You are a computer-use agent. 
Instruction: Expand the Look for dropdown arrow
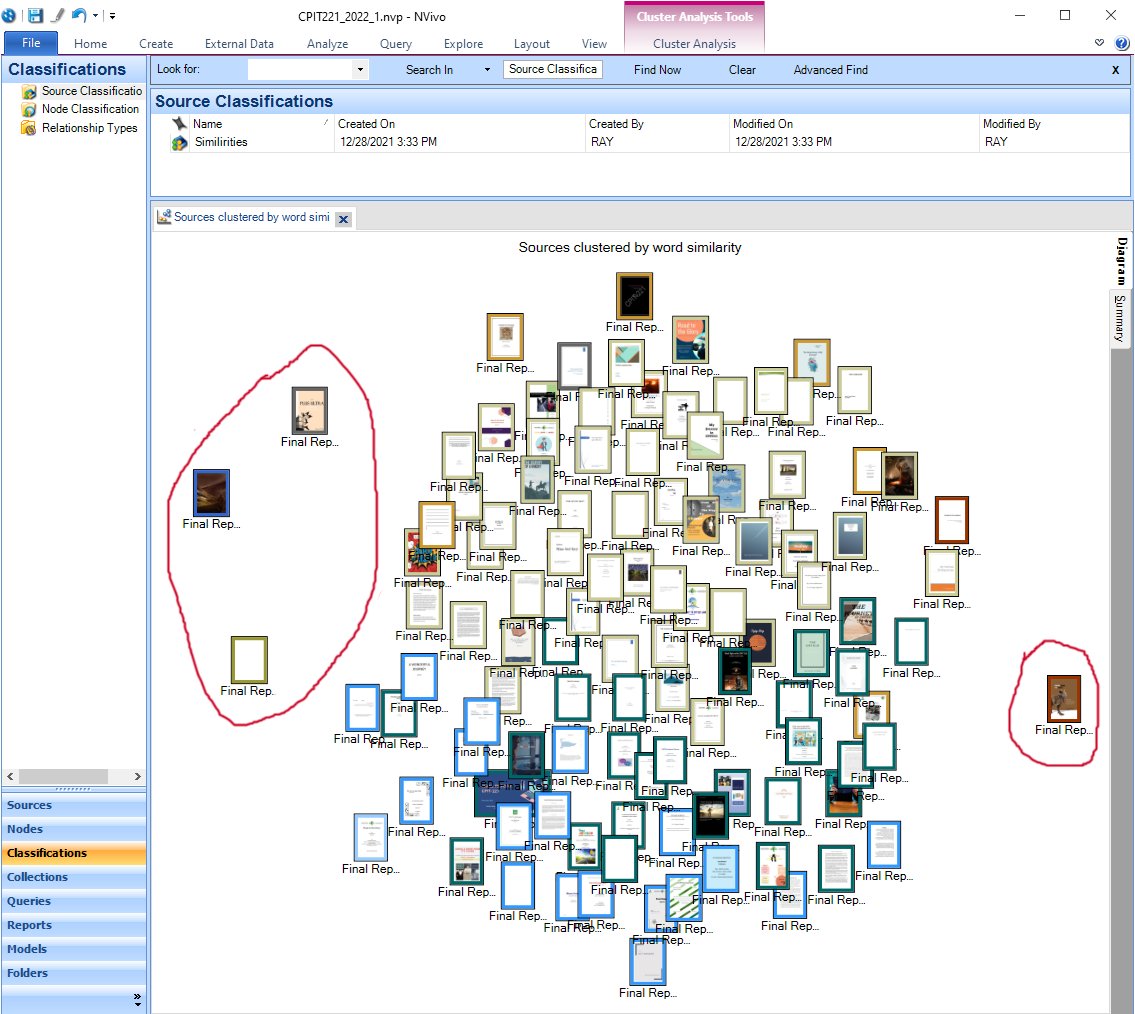click(360, 69)
